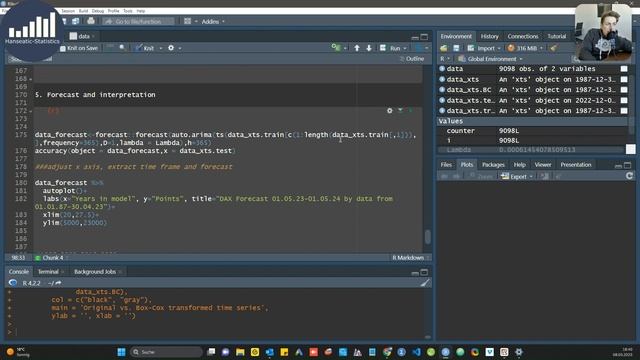The image size is (640, 360).
Task: Clear environment objects with broom icon
Action: click(x=553, y=48)
